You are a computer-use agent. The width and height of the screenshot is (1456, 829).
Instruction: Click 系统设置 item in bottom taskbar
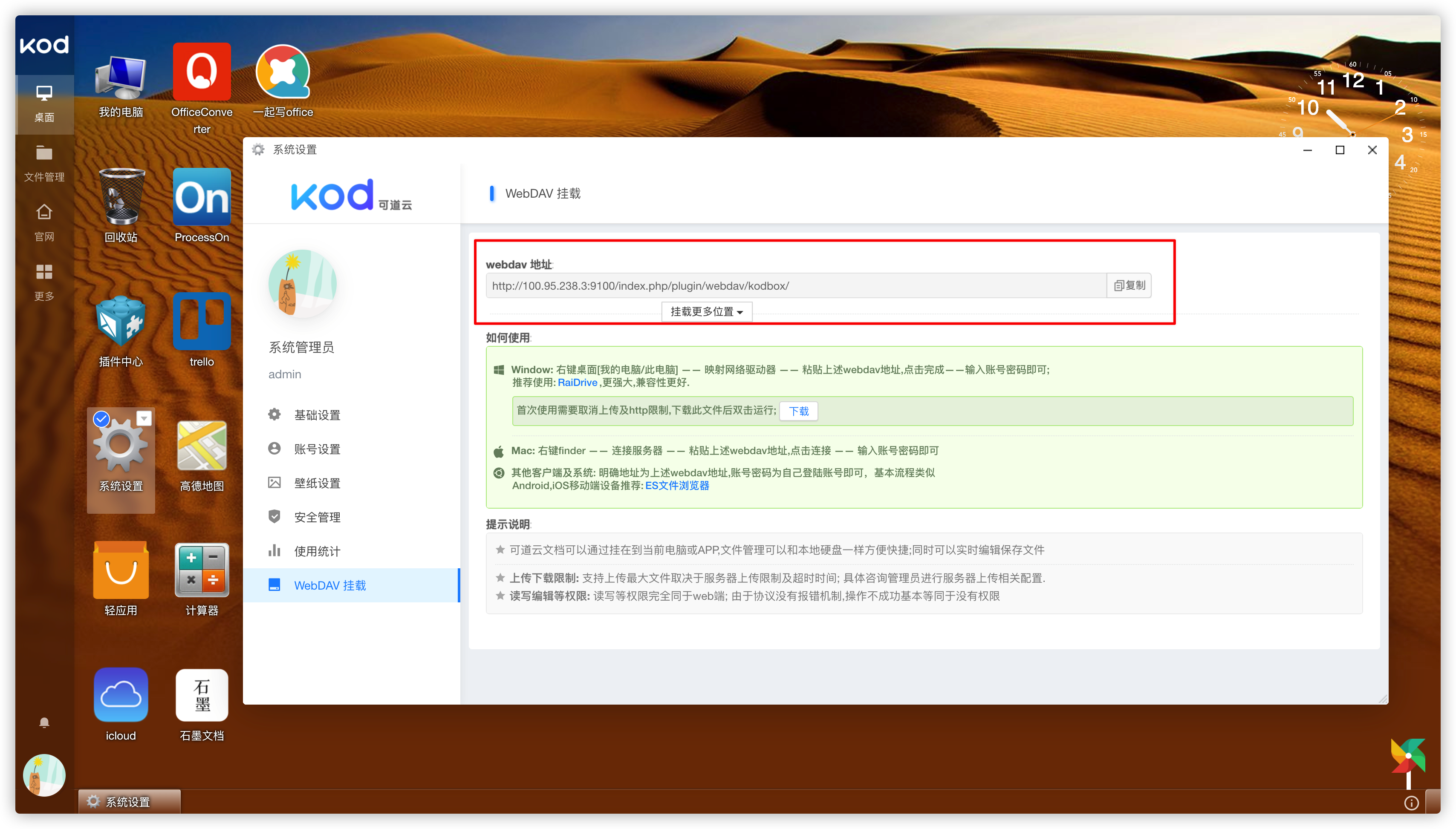[x=129, y=802]
